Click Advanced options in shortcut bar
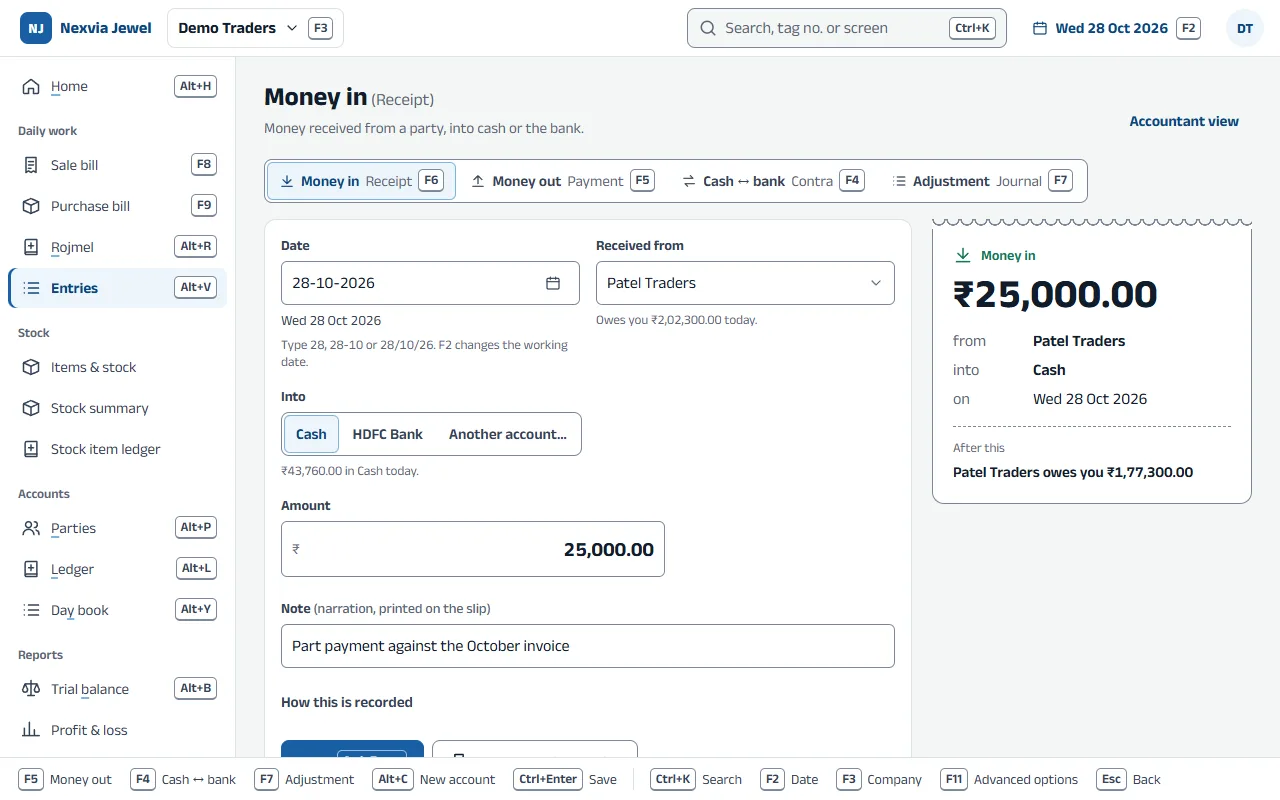This screenshot has width=1280, height=800. click(1010, 779)
